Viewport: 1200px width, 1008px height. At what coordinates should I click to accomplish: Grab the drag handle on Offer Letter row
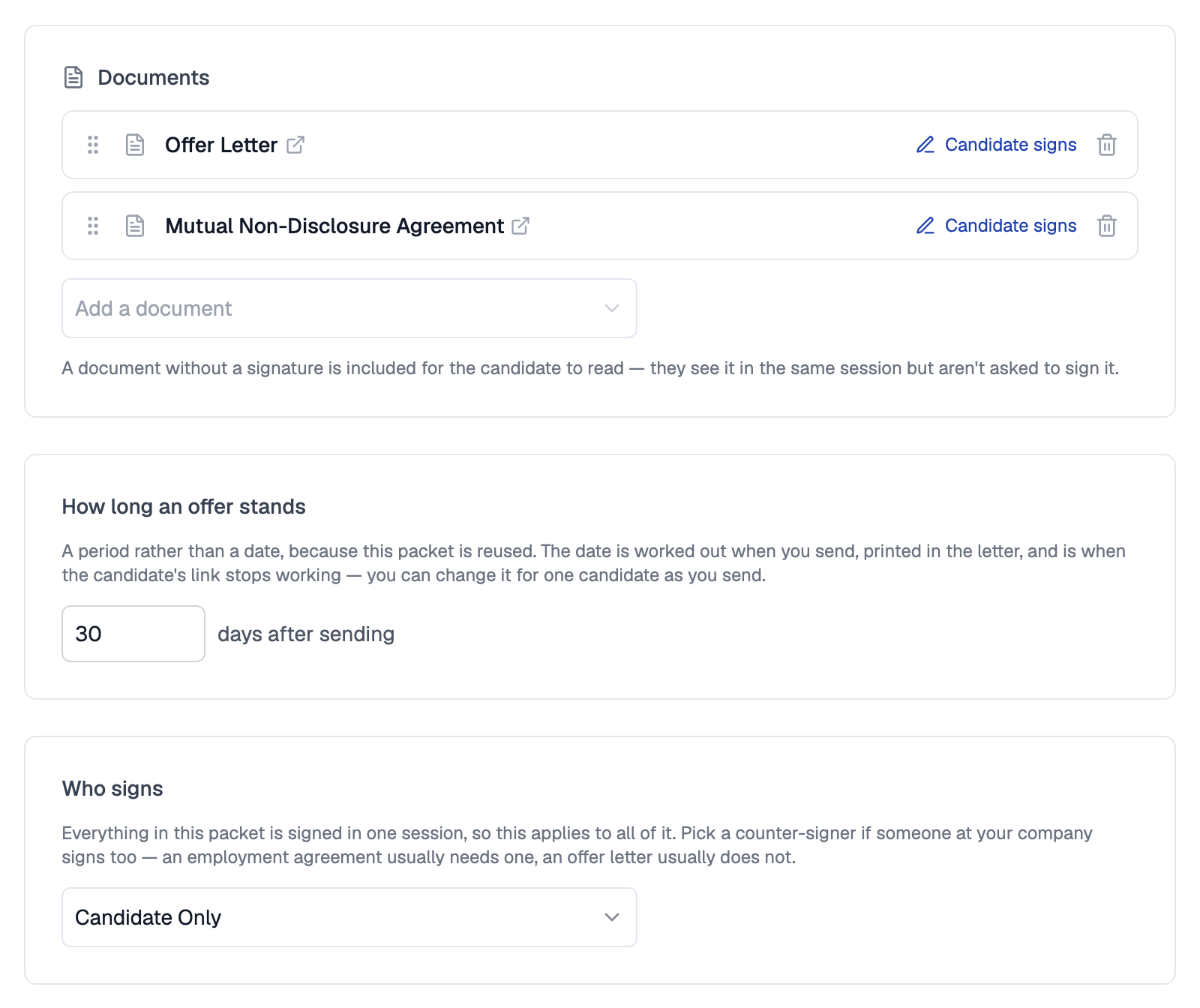[x=93, y=145]
